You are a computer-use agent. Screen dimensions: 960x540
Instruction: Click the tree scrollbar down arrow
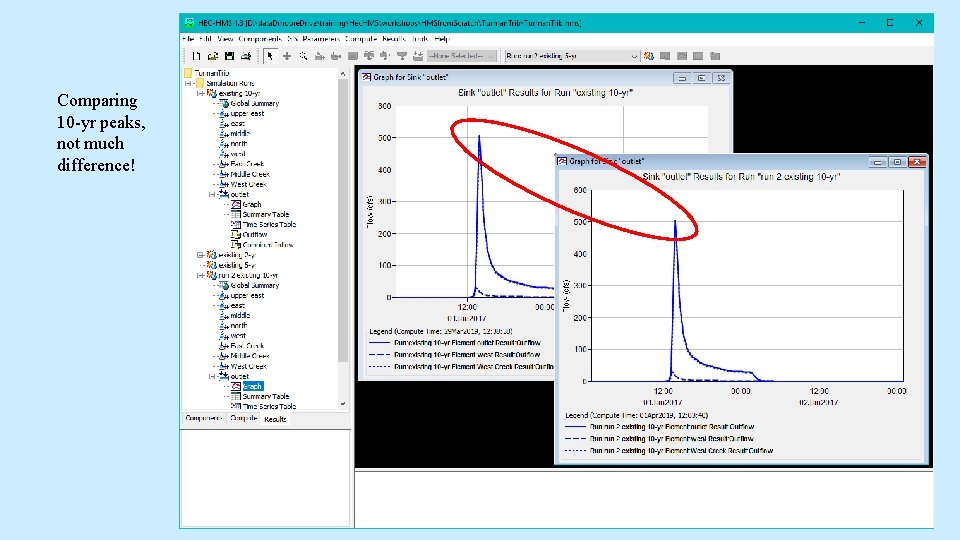click(343, 403)
